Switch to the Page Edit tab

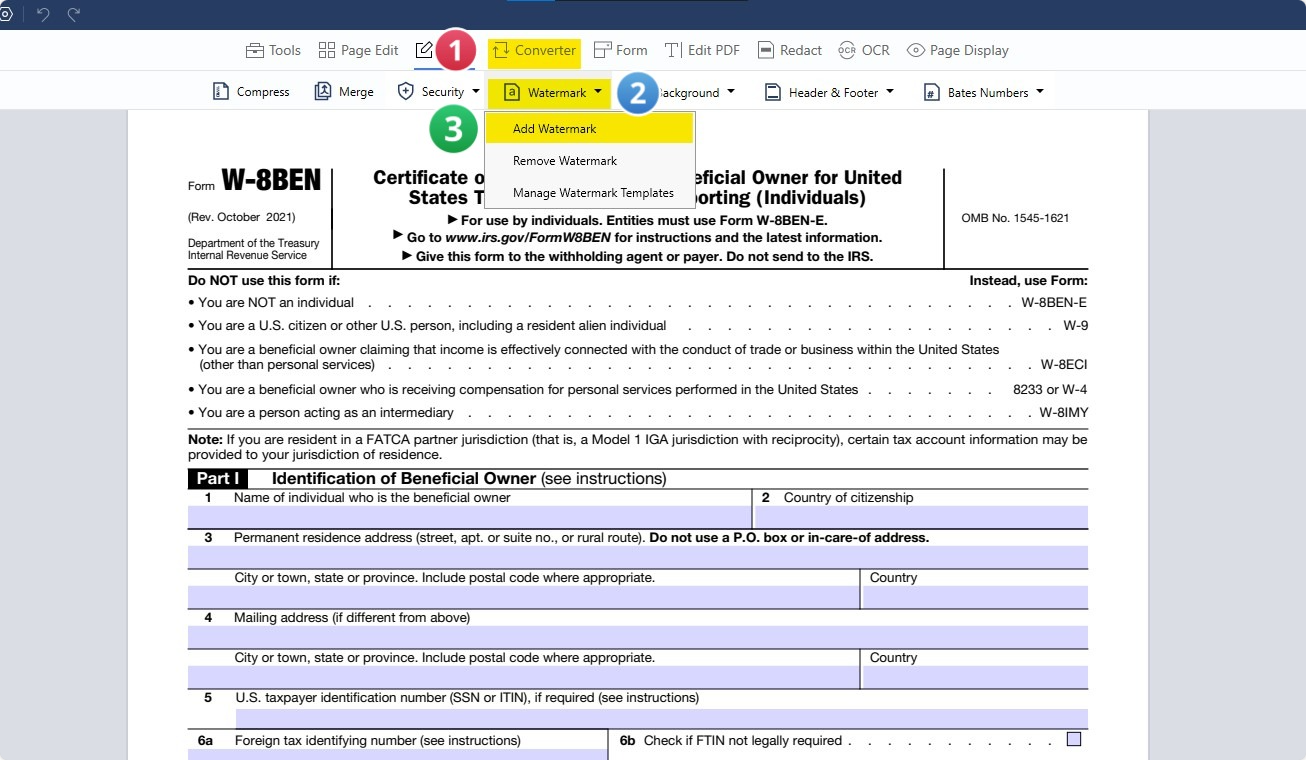(358, 50)
